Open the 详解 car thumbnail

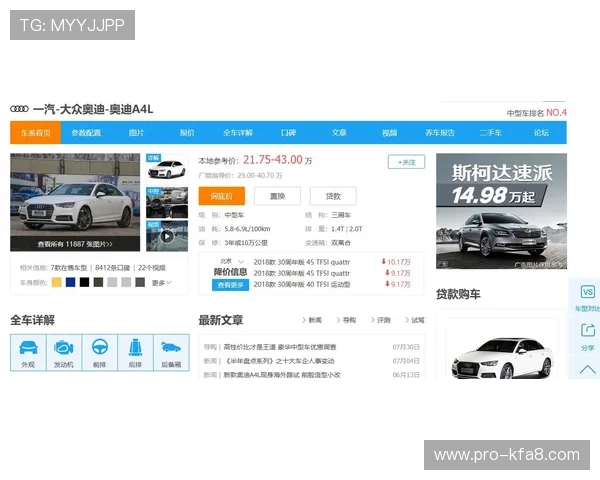tap(167, 169)
